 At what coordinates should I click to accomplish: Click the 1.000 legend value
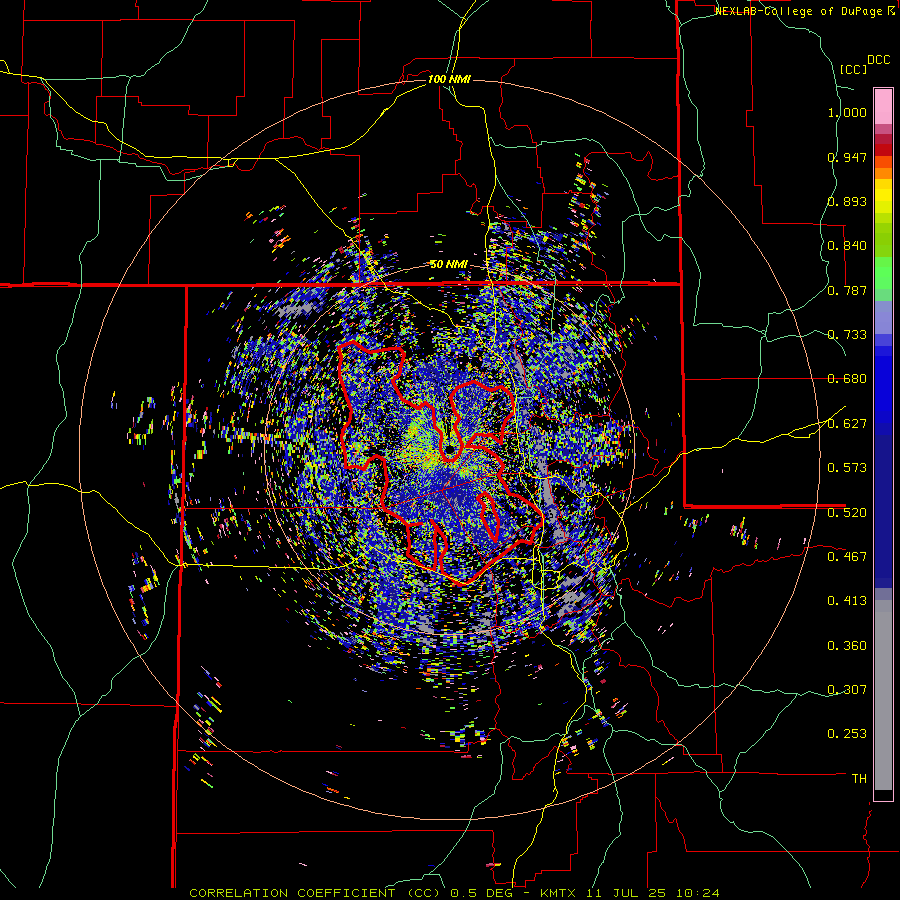point(847,112)
